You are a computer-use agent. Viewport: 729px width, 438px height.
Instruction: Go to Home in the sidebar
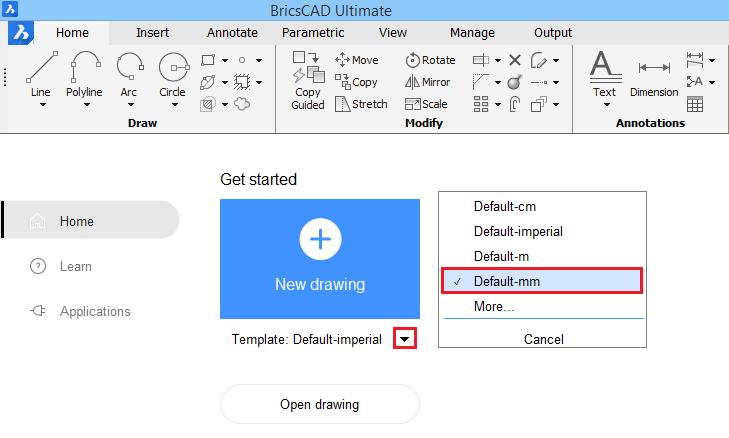[91, 220]
